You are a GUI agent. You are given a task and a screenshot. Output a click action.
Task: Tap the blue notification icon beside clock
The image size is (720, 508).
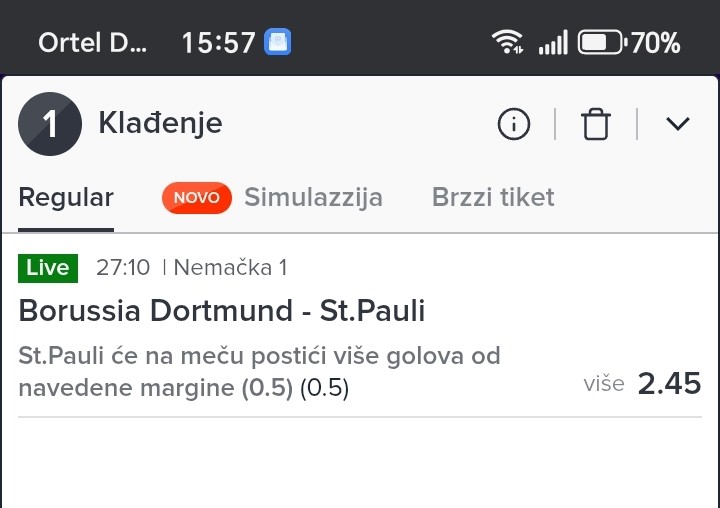[x=277, y=42]
